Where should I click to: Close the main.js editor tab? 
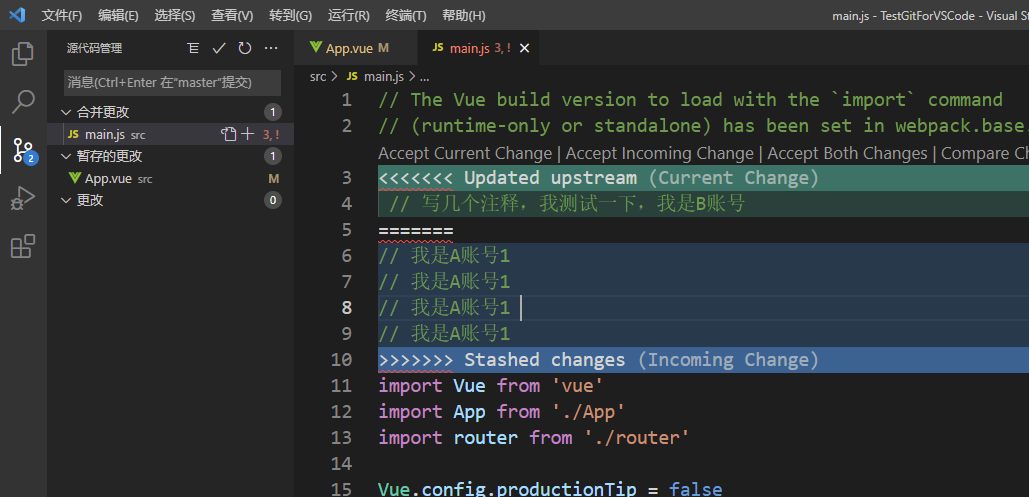point(524,48)
